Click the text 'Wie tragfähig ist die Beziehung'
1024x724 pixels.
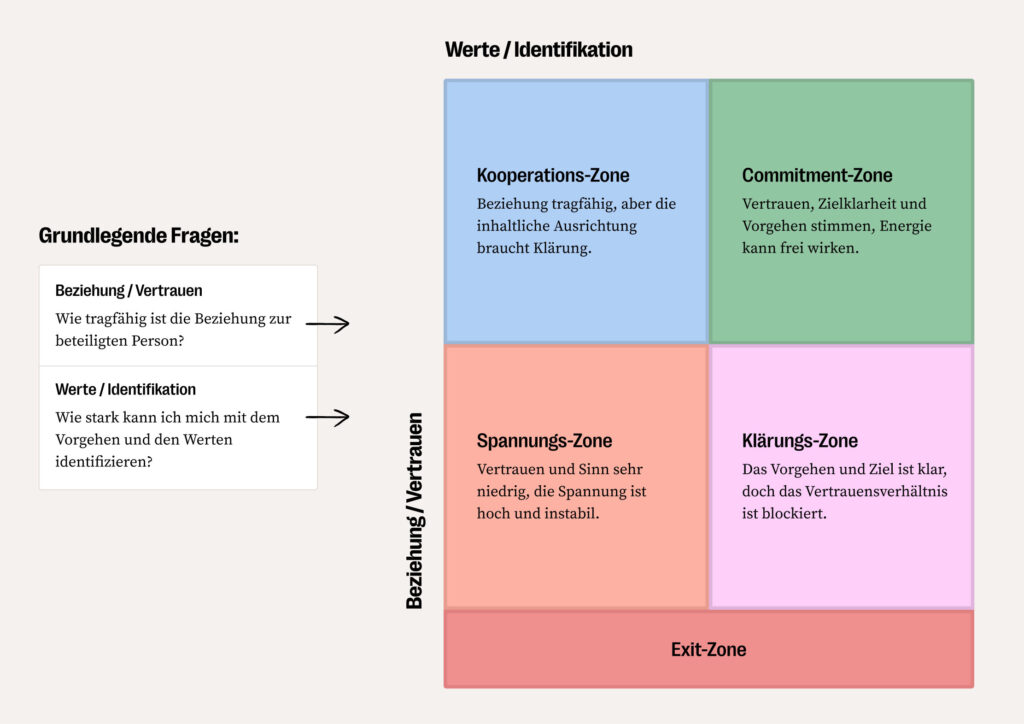tap(162, 319)
